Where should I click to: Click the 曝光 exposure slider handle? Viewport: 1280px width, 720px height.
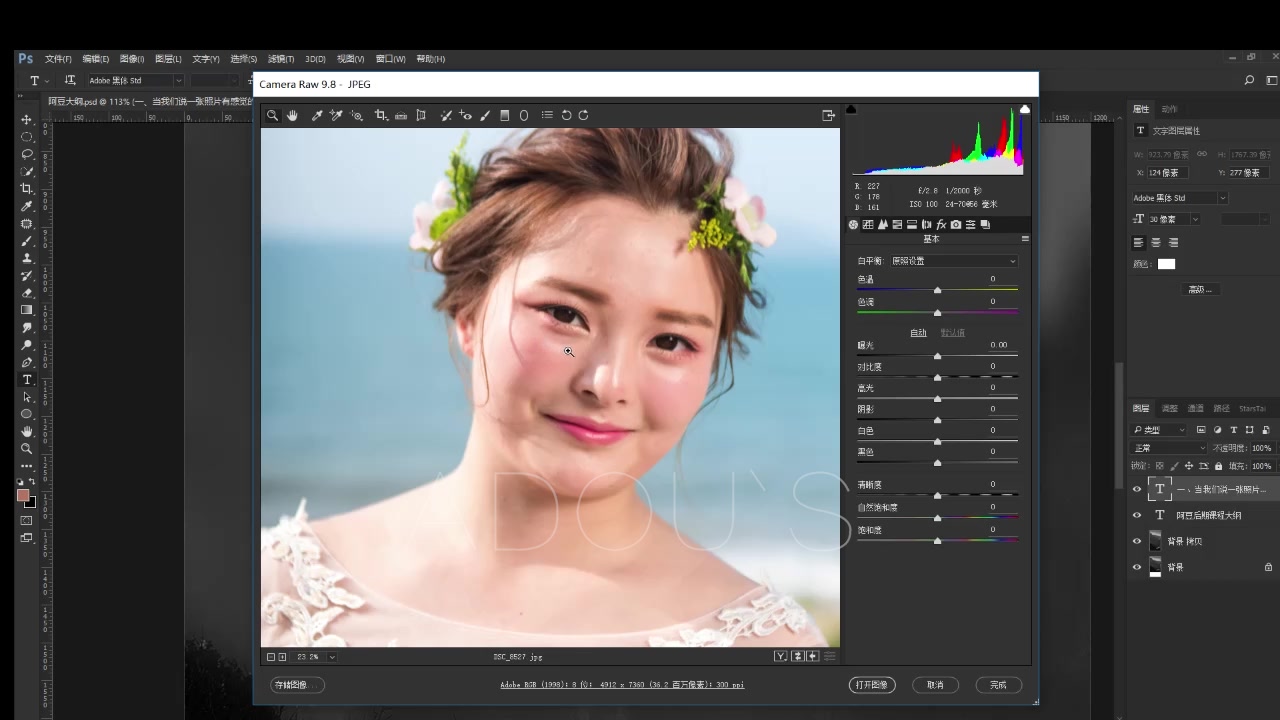pyautogui.click(x=937, y=356)
